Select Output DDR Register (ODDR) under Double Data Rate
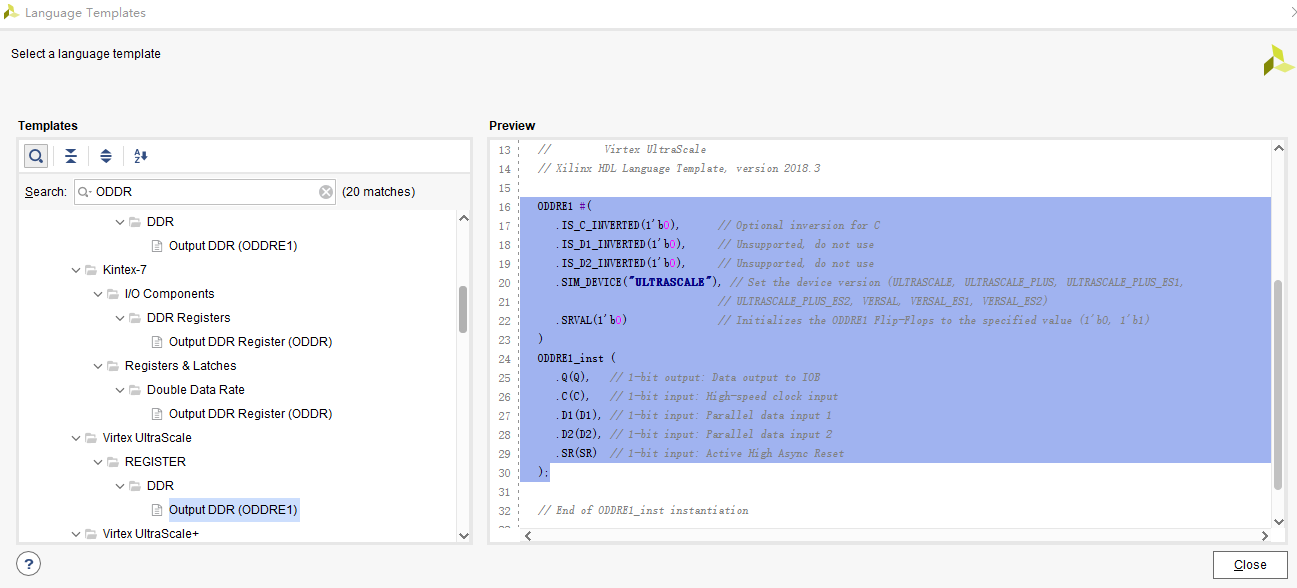The height and width of the screenshot is (588, 1297). click(250, 414)
